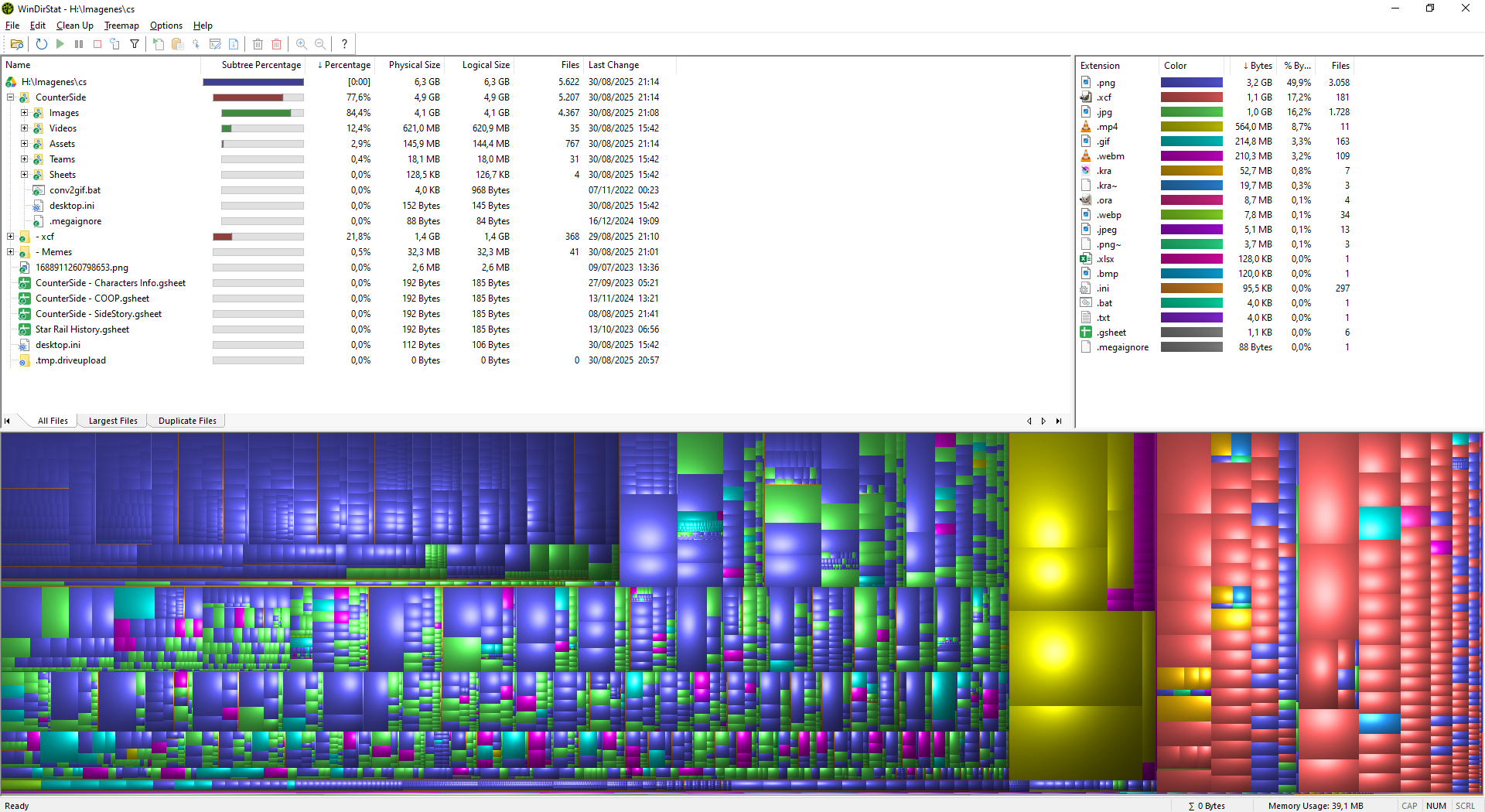Click the Memory Usage status text
This screenshot has height=812, width=1485.
(x=1316, y=806)
